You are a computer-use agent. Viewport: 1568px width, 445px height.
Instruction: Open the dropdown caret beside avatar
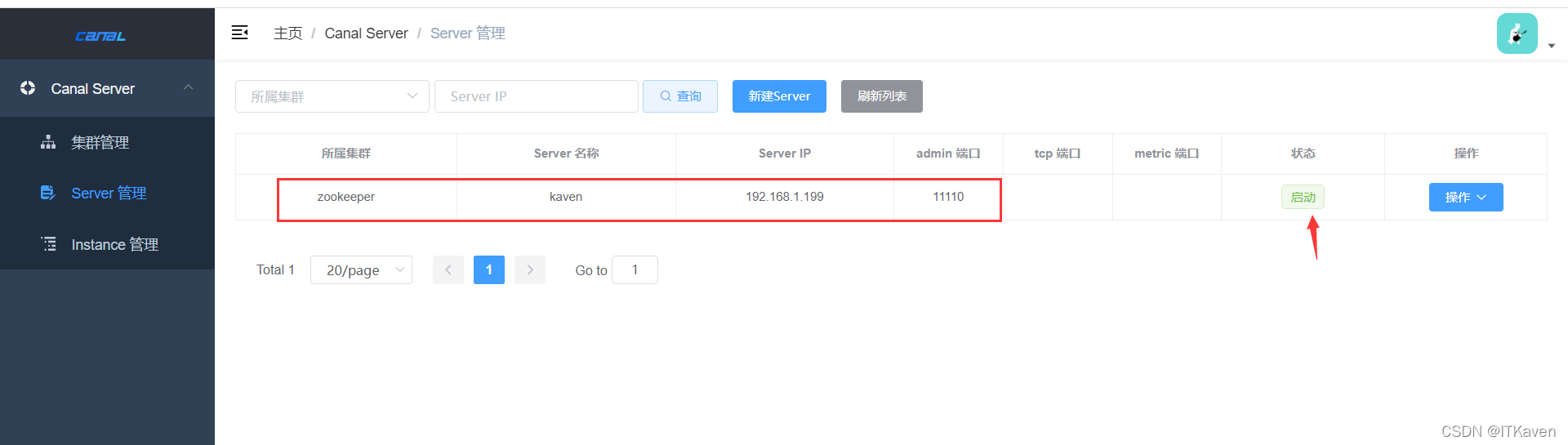(x=1552, y=47)
